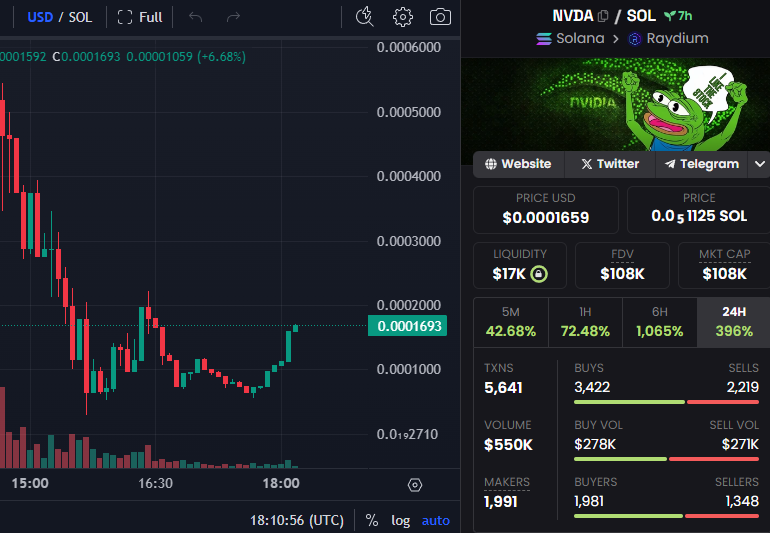This screenshot has width=770, height=533.
Task: Click the SELLS 2,219 value
Action: click(x=742, y=387)
